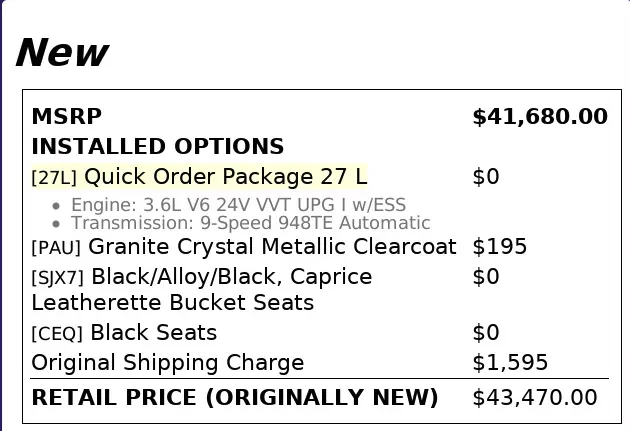
Task: Click the $43,470.00 retail price total
Action: coord(534,398)
